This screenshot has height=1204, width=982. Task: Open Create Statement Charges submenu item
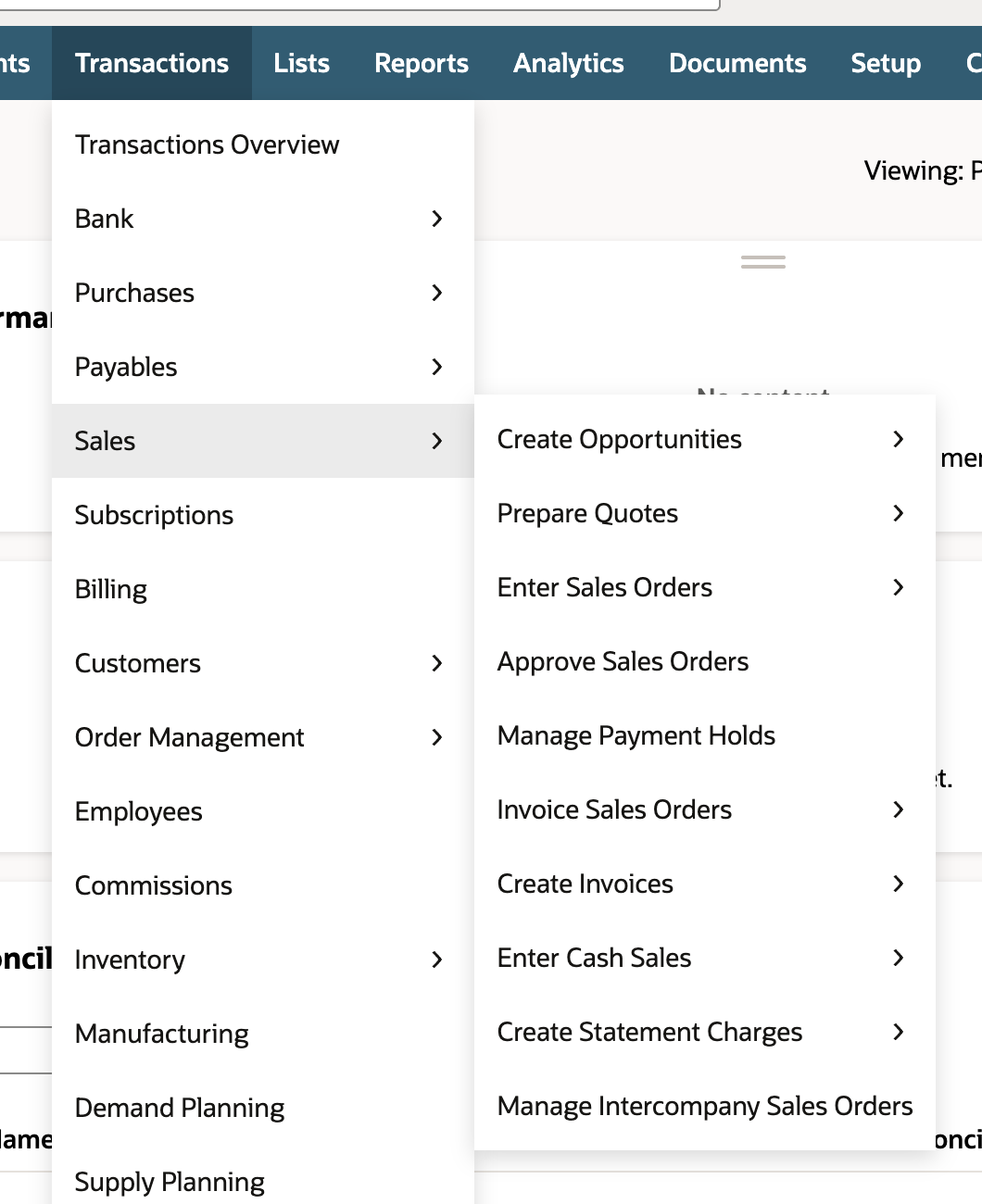[705, 1032]
